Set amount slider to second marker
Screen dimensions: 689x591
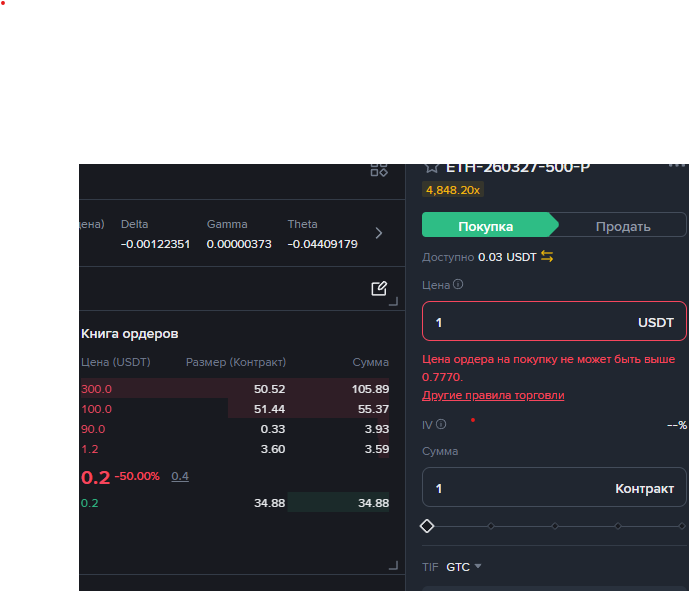tap(491, 526)
